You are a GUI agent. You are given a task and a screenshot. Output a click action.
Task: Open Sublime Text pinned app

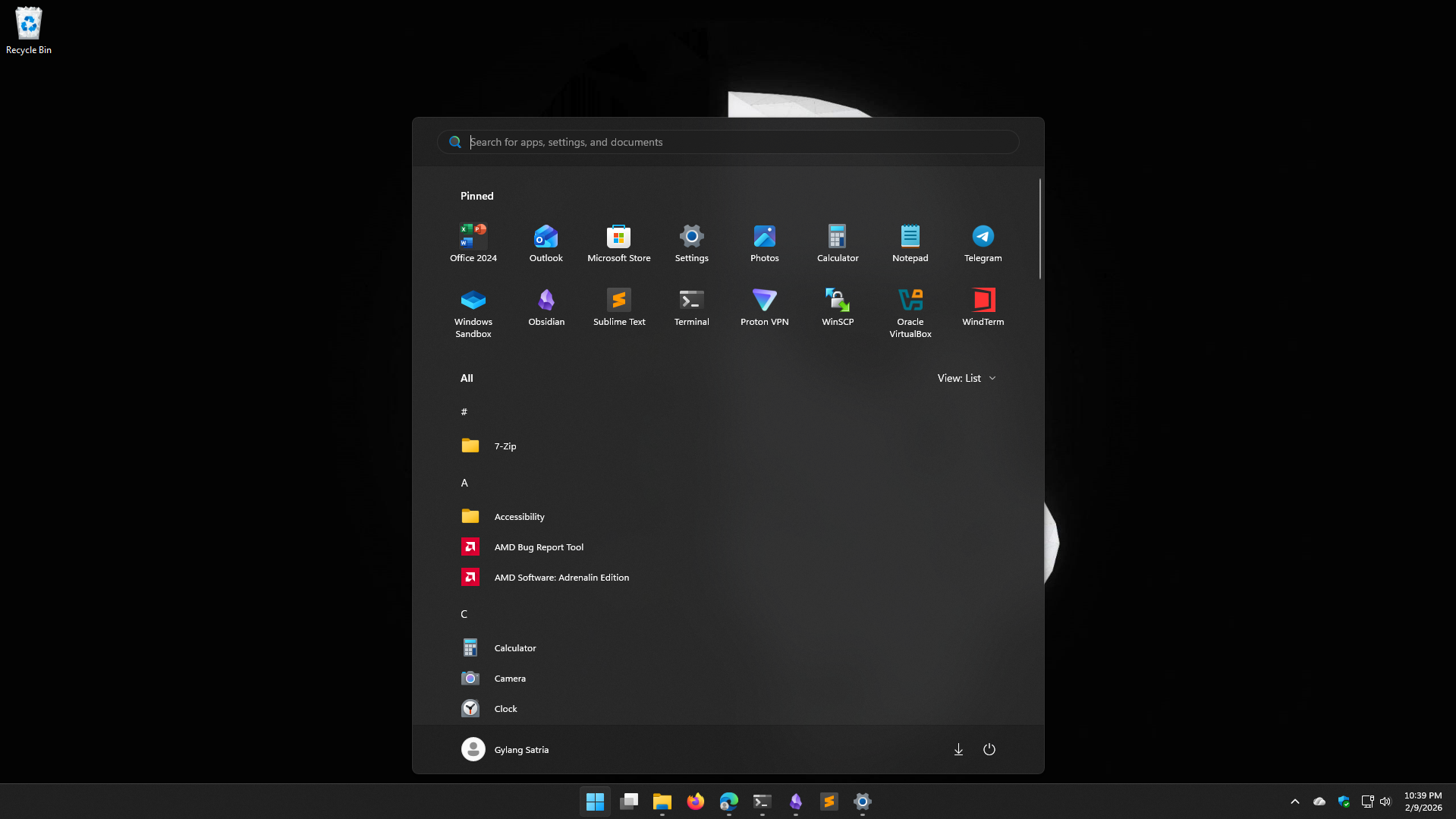(618, 307)
